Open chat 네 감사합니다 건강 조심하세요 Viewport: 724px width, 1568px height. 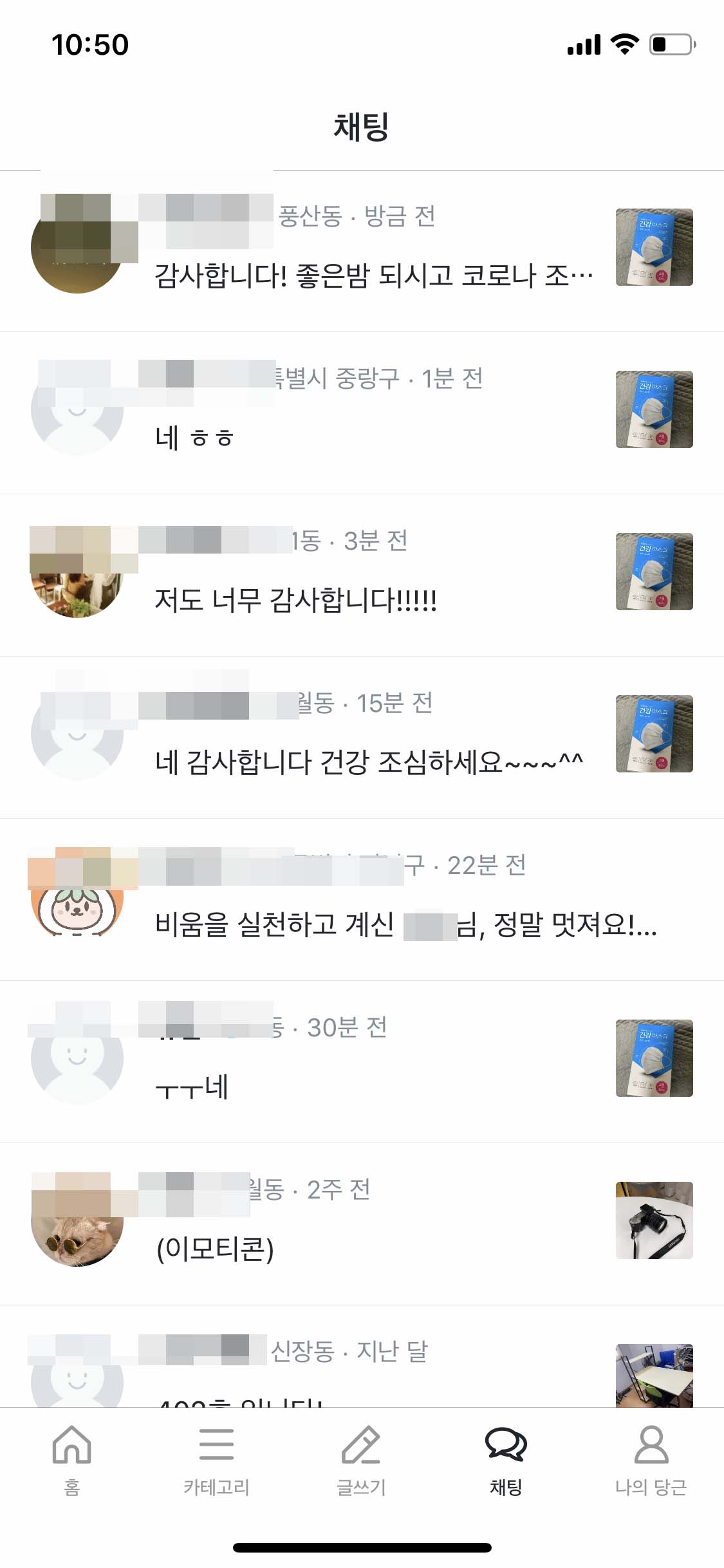coord(362,738)
